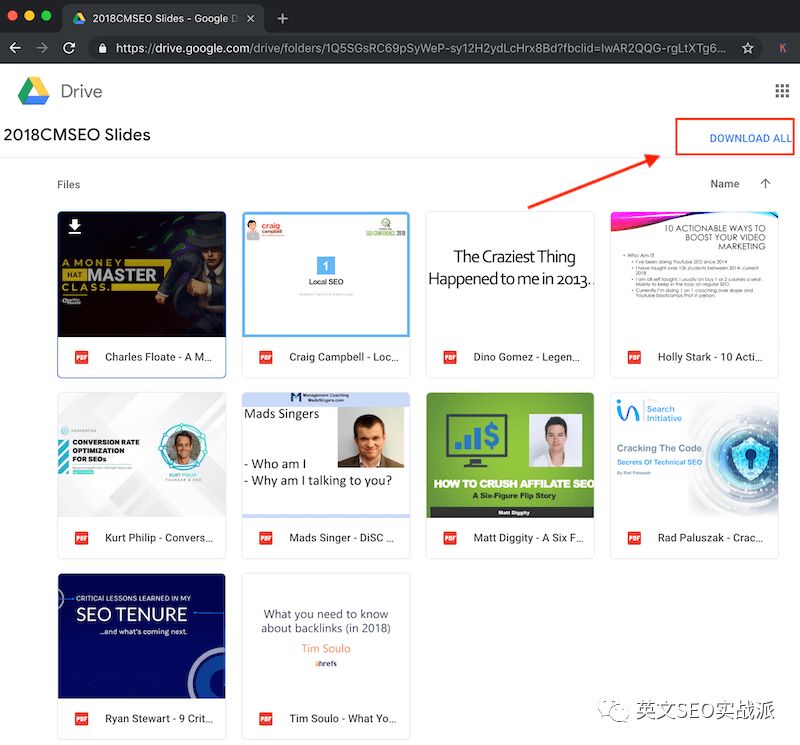The height and width of the screenshot is (745, 800).
Task: Click the 'Drive' wordmark text
Action: 82,91
